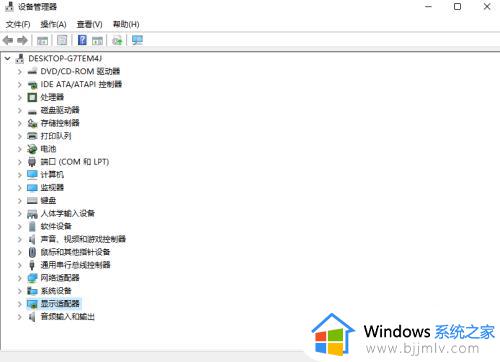Viewport: 500px width, 362px height.
Task: Select the 系统设备 tree label
Action: tap(56, 291)
